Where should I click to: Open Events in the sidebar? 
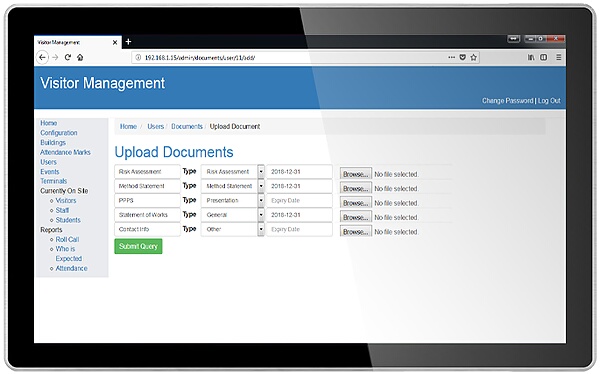(50, 171)
